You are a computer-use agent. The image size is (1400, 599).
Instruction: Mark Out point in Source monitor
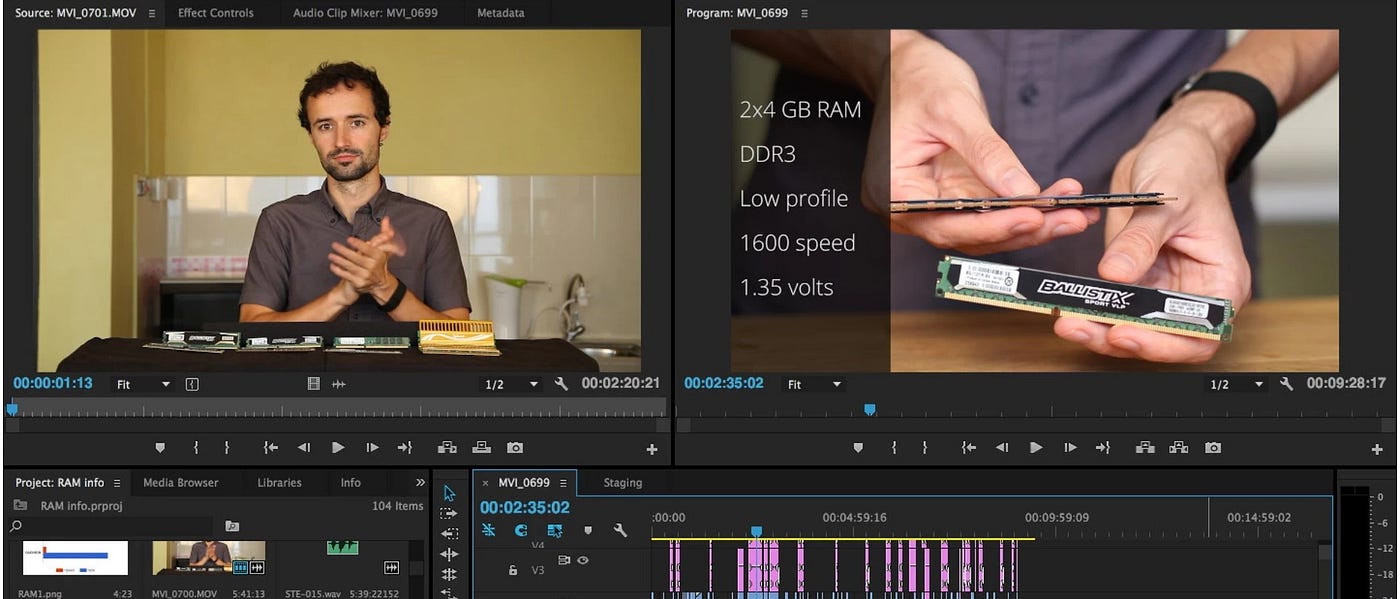point(227,448)
